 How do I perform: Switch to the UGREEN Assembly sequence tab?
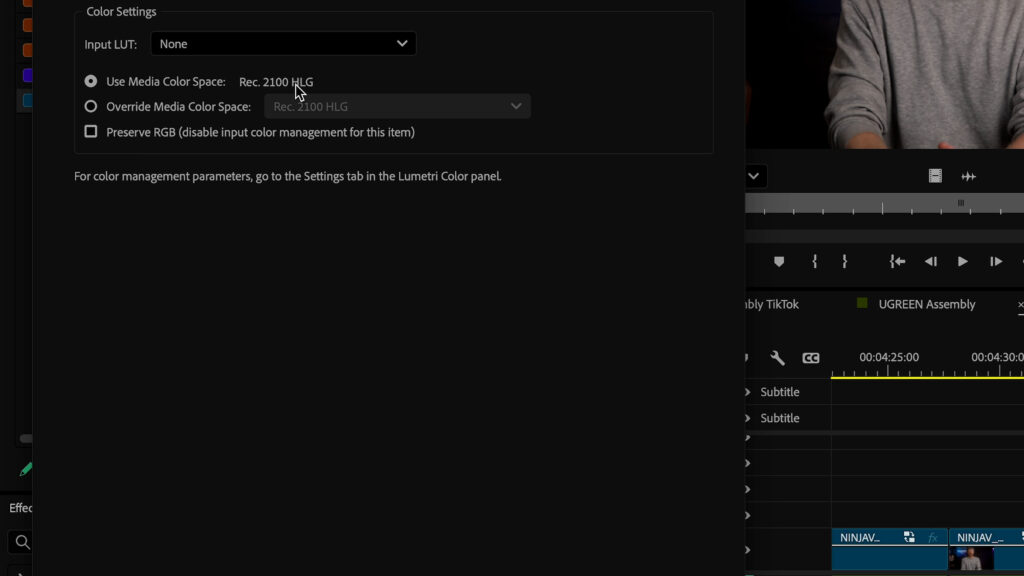tap(926, 304)
